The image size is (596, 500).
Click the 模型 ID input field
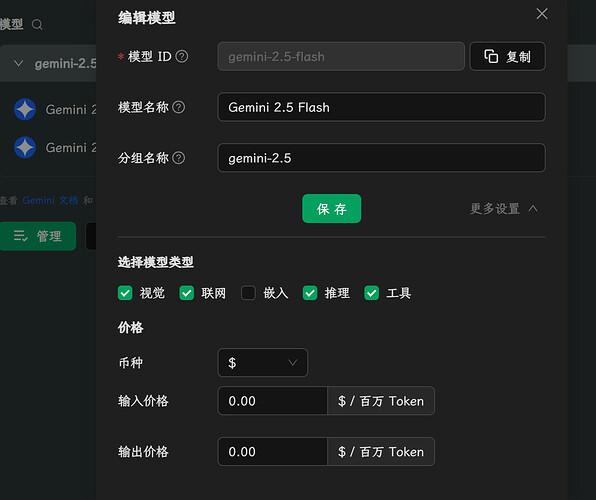click(341, 57)
